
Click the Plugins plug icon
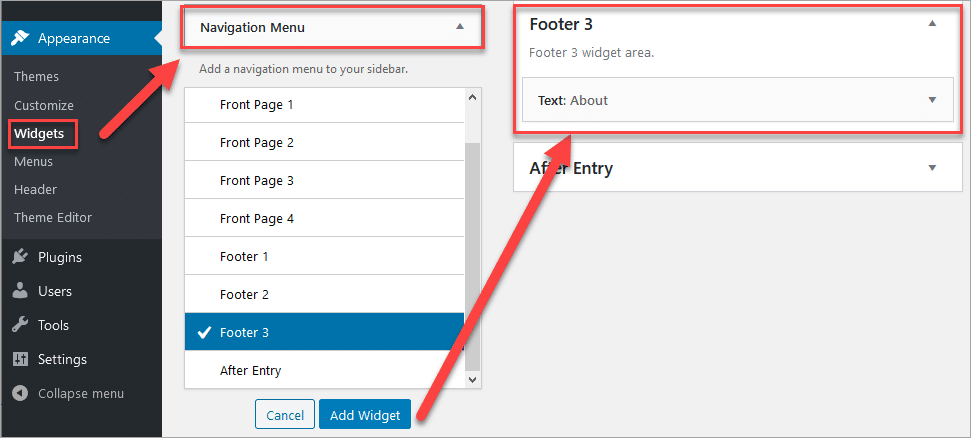click(x=20, y=257)
